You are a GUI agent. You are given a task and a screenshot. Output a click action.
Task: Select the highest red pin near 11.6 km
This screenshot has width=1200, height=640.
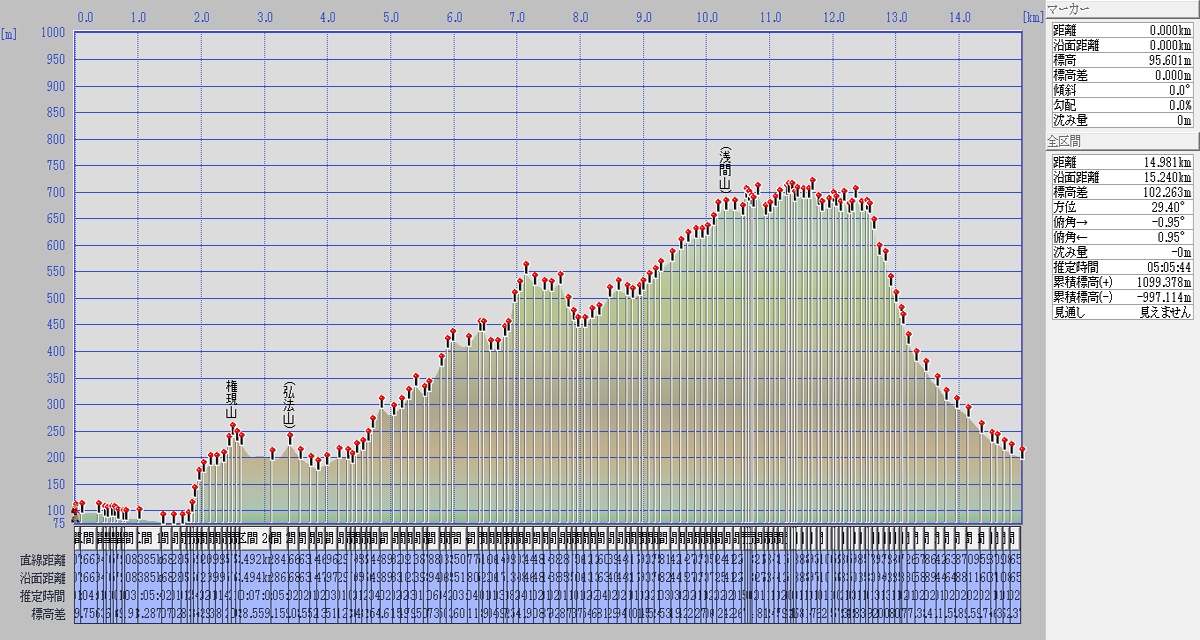(x=812, y=182)
